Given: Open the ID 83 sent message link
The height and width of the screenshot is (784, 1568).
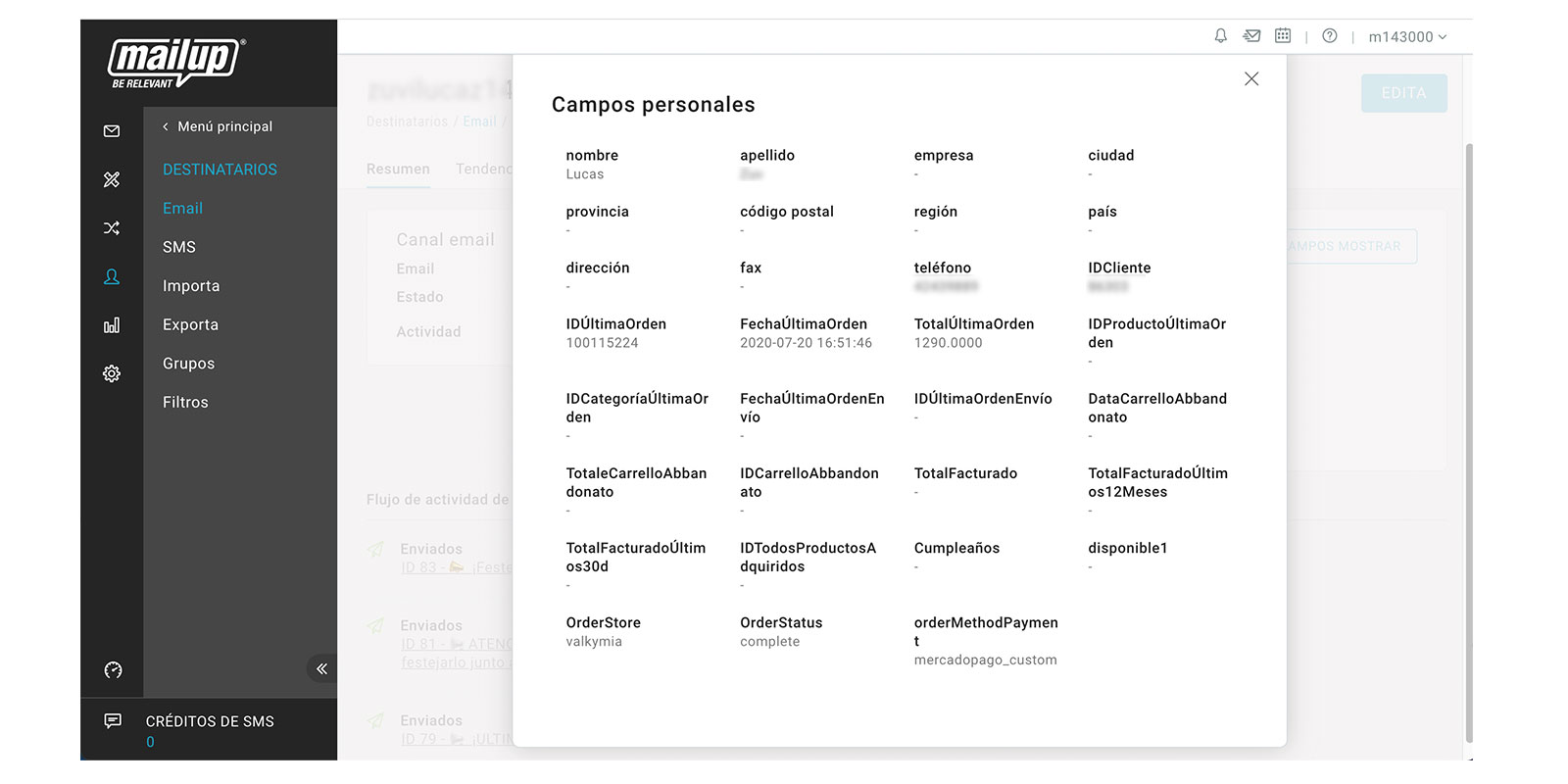Looking at the screenshot, I should point(457,567).
